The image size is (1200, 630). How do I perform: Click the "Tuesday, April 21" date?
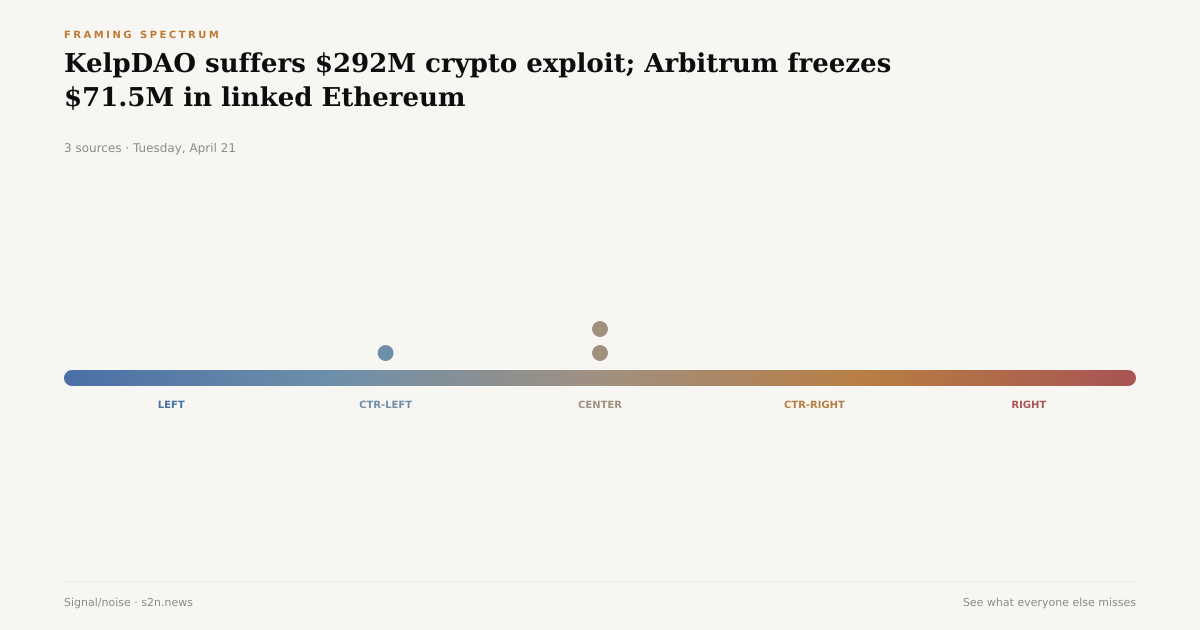[x=184, y=148]
